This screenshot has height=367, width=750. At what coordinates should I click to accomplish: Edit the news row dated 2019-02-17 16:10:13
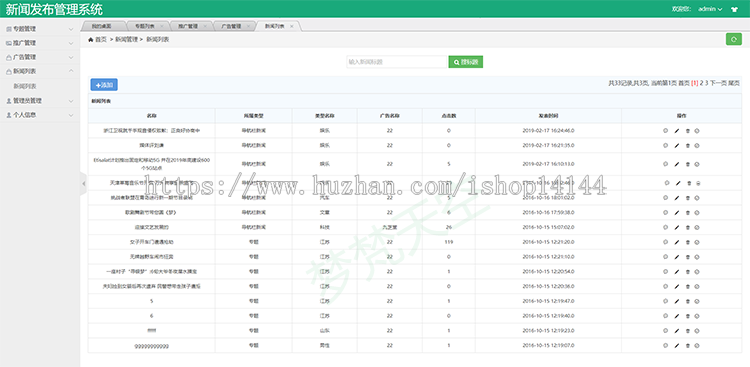tap(676, 164)
